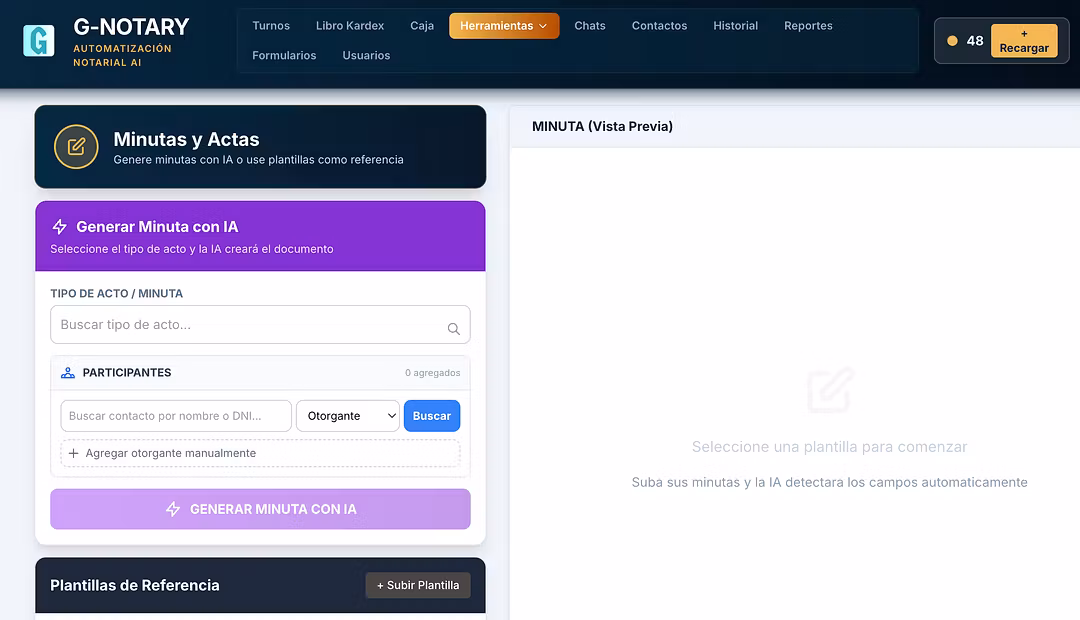
Task: Click the Subir Plantilla button
Action: click(418, 585)
